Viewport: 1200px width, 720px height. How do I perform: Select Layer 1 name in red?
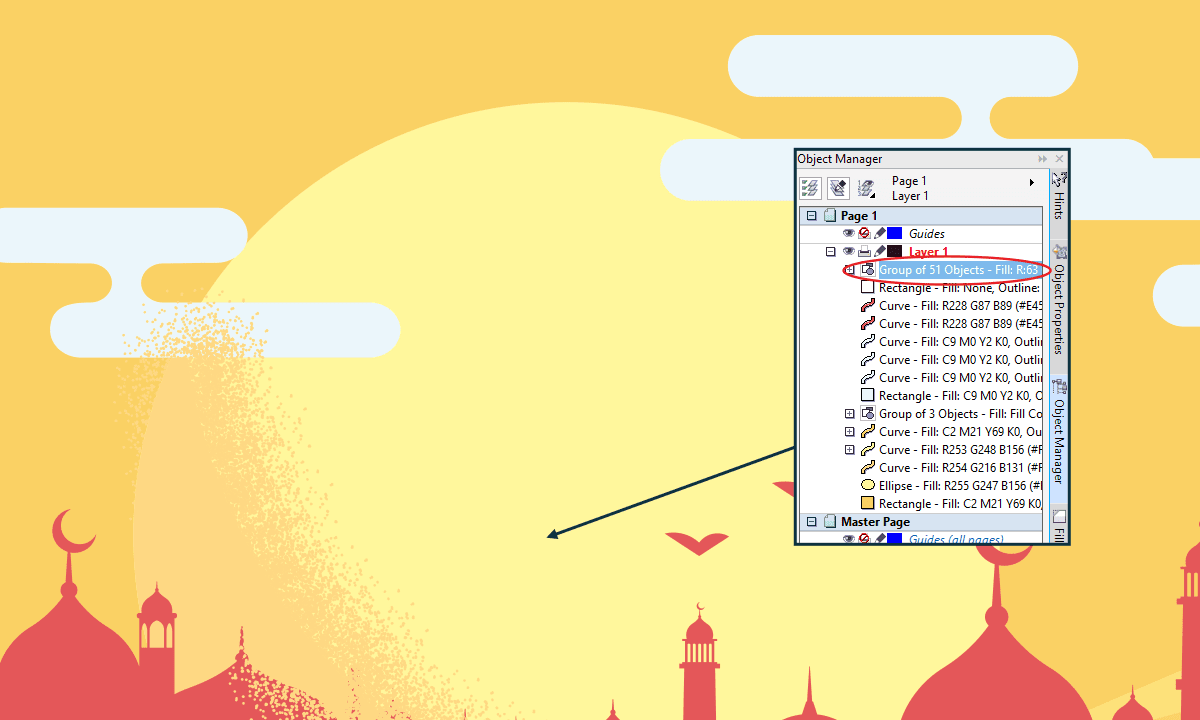click(x=929, y=252)
